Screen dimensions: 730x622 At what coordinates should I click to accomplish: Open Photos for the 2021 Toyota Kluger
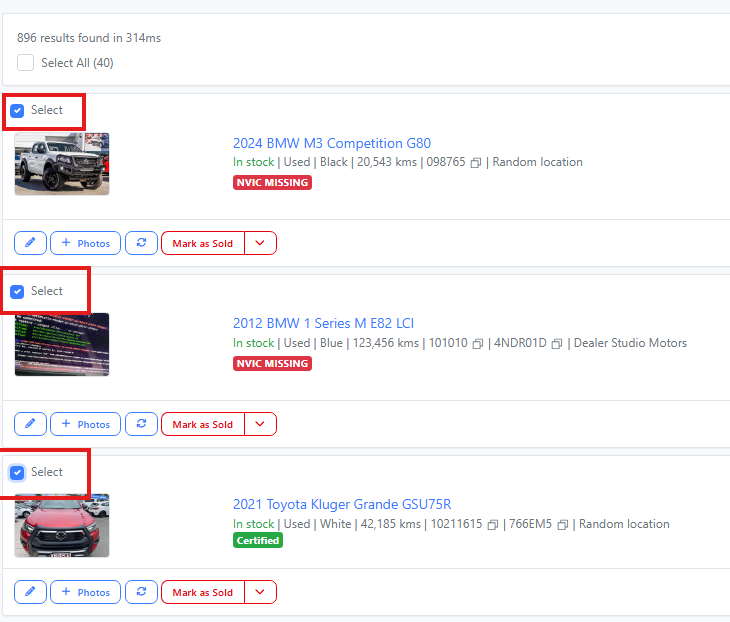coord(85,592)
